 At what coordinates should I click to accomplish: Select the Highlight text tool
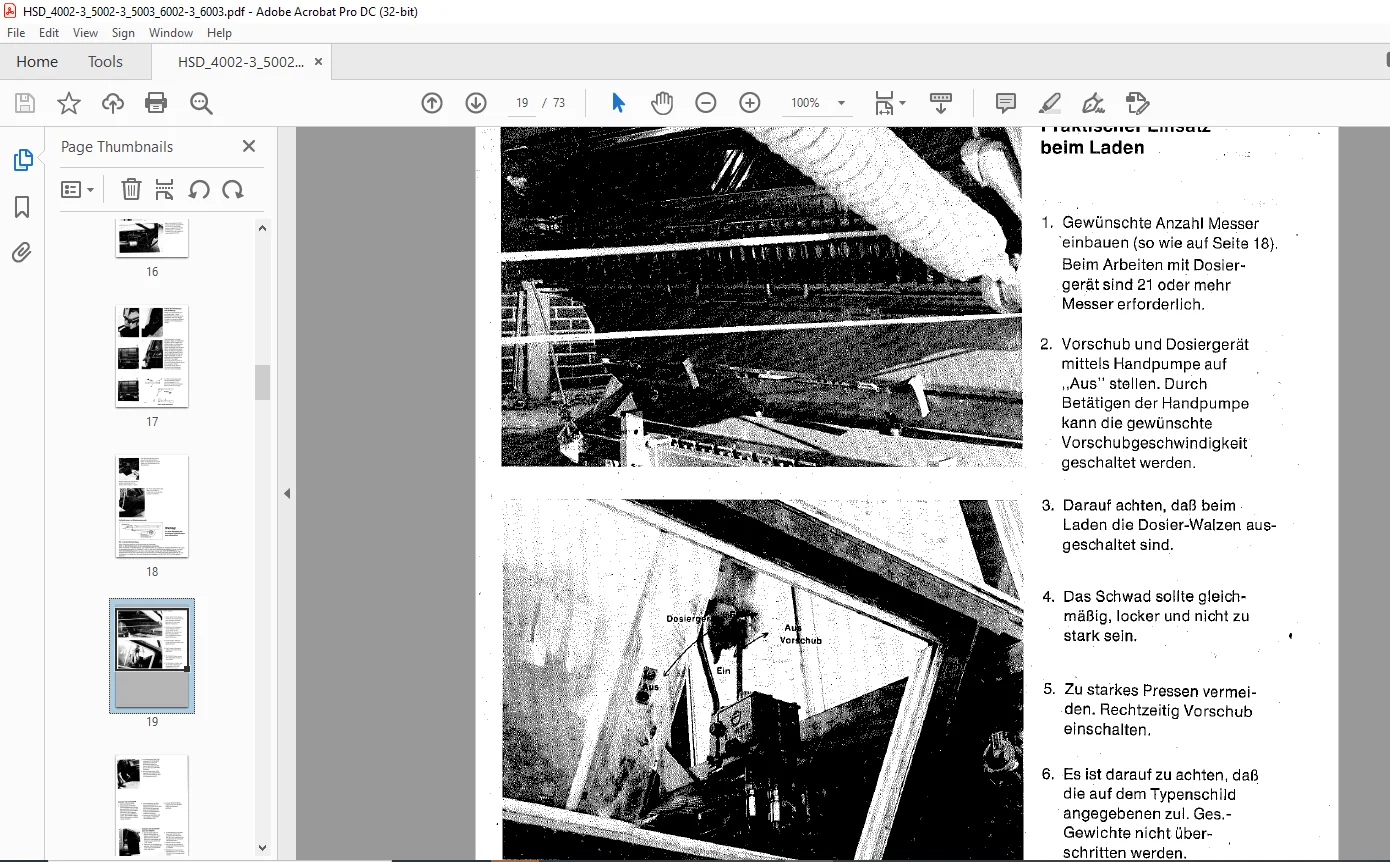[1050, 103]
